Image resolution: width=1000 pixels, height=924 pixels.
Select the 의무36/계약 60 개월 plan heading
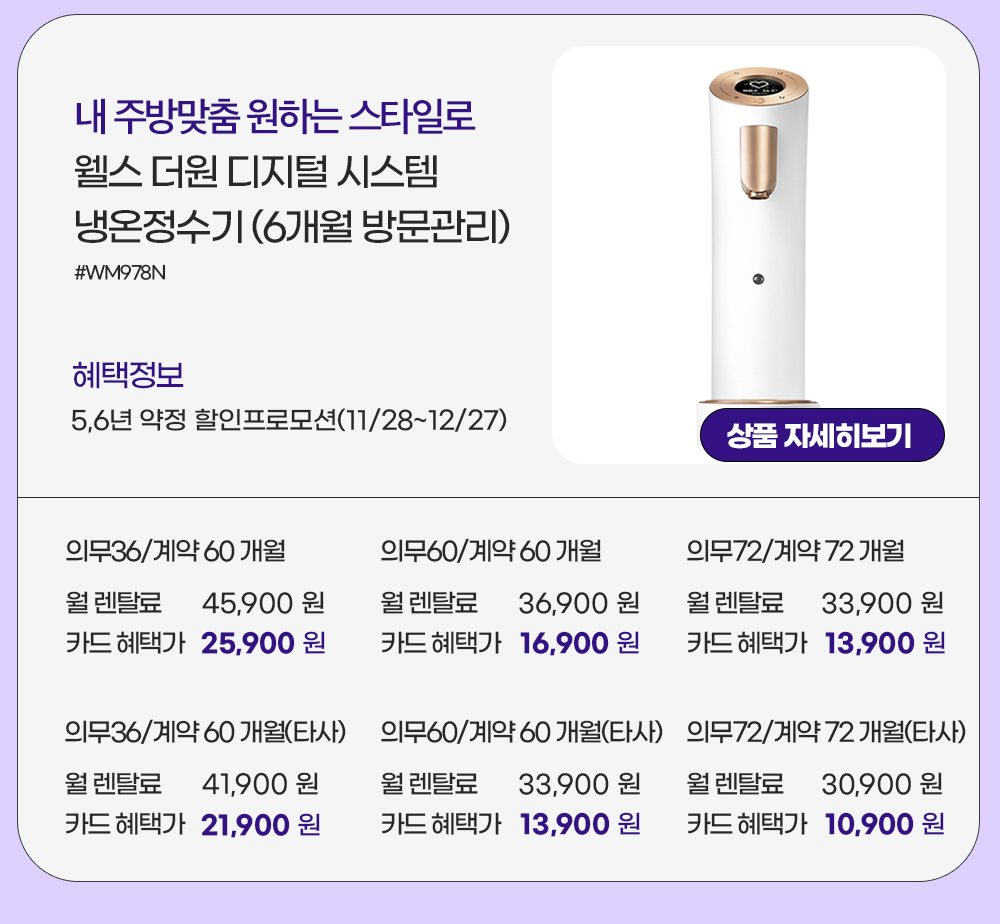click(175, 551)
